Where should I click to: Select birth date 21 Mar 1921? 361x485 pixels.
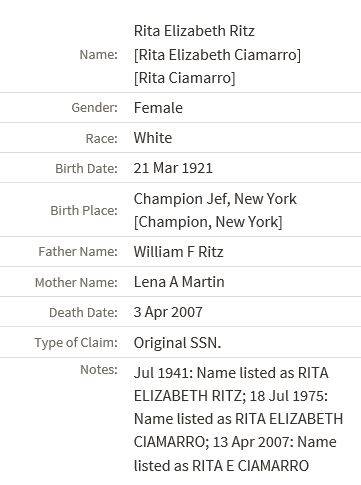click(x=173, y=168)
